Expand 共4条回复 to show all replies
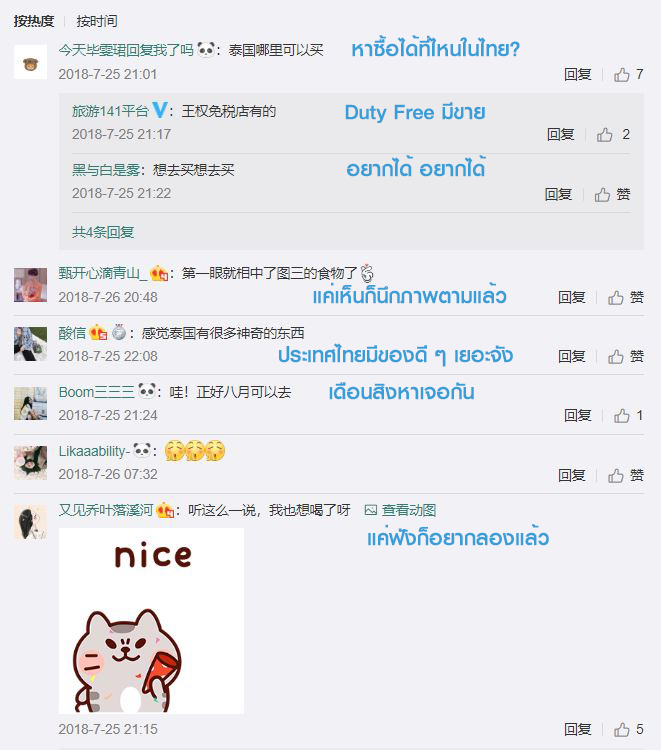This screenshot has width=661, height=750. pyautogui.click(x=103, y=232)
